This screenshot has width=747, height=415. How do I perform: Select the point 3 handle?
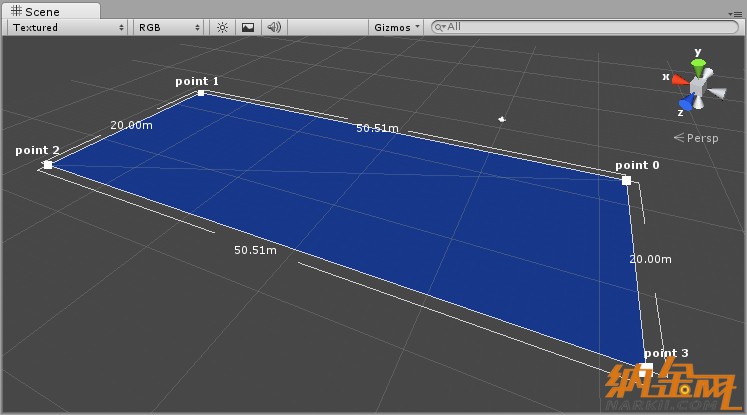point(646,369)
